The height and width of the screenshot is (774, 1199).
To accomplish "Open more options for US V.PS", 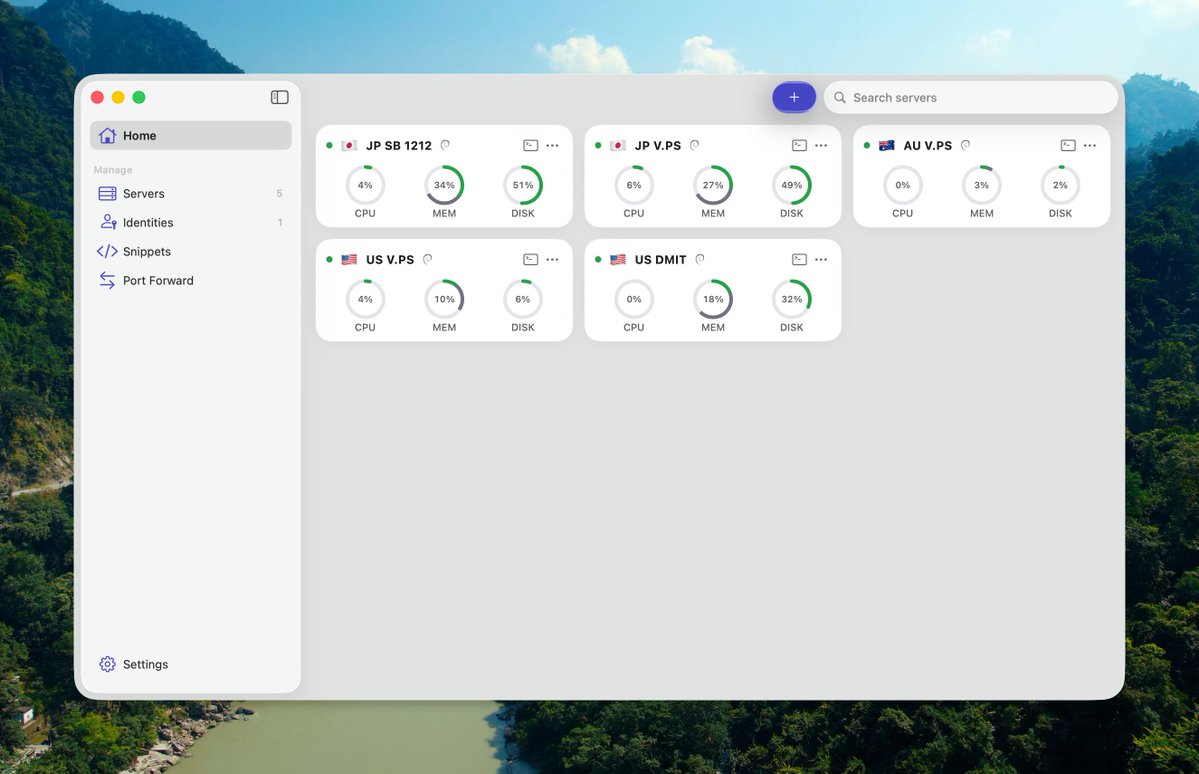I will click(x=552, y=259).
